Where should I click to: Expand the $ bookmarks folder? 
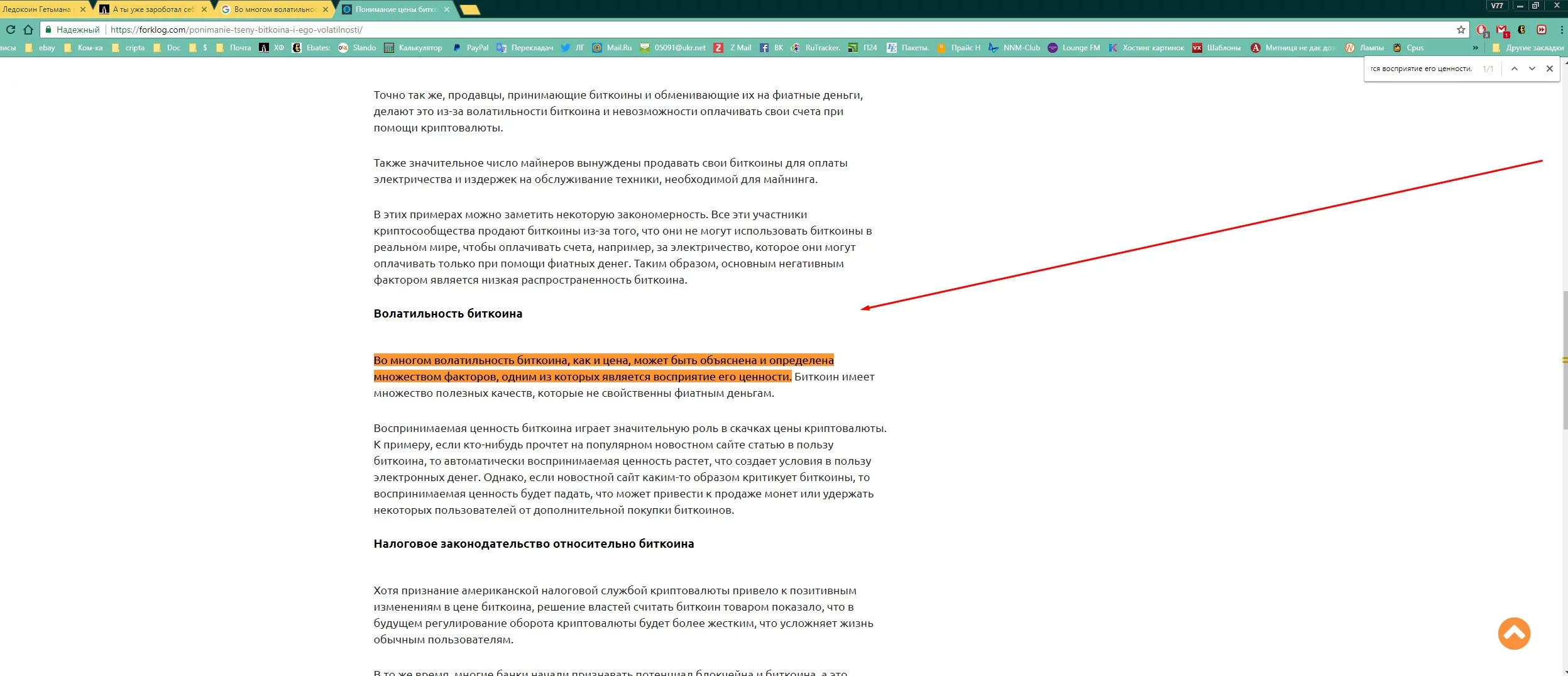[x=198, y=48]
